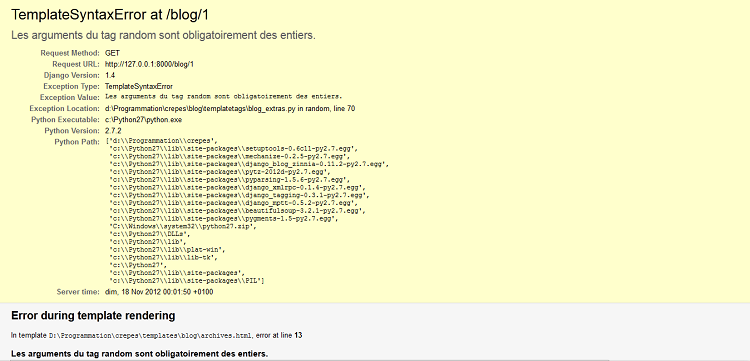Select the site-packages\\PIL path entry
This screenshot has width=750, height=361.
[x=187, y=280]
